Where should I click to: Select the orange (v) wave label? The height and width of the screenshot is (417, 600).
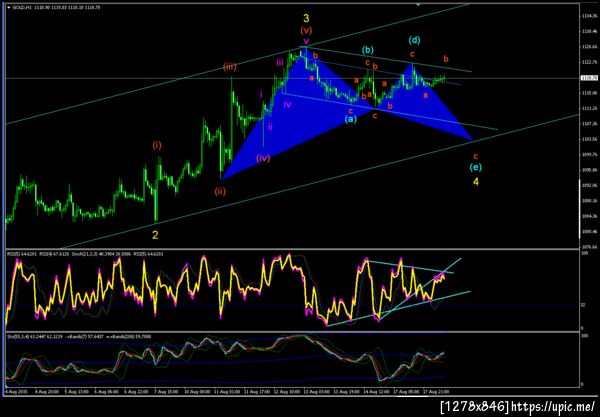pyautogui.click(x=306, y=30)
